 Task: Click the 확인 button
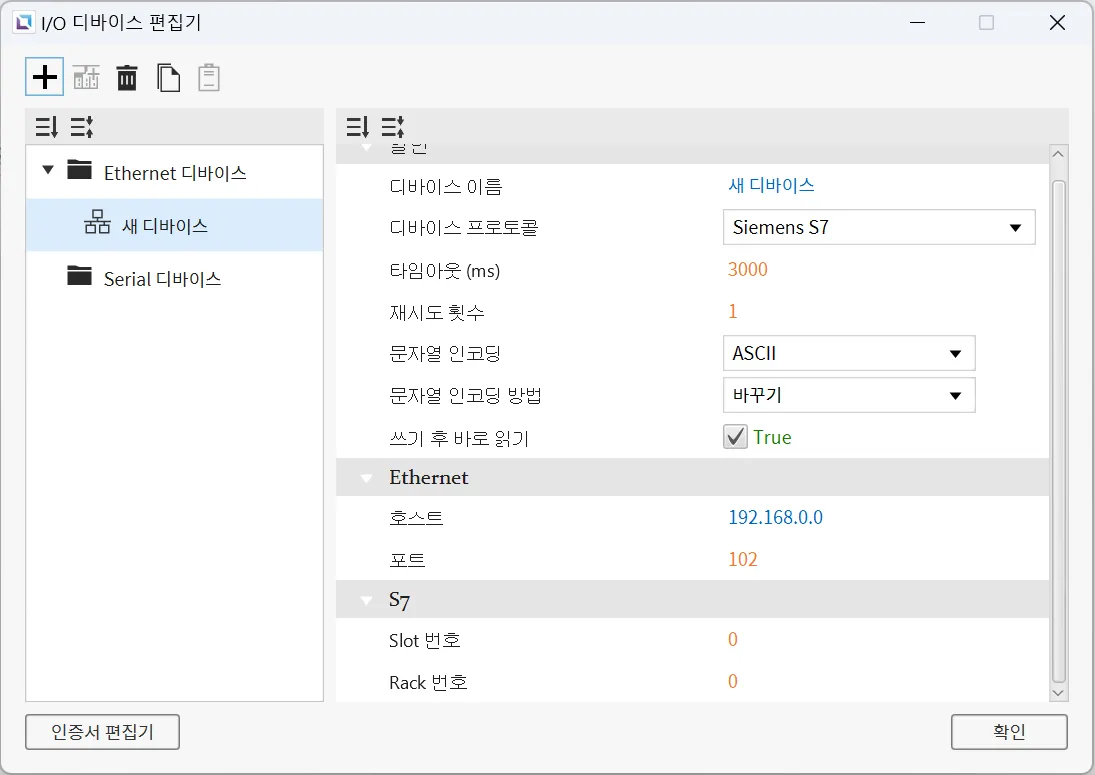click(x=1009, y=732)
